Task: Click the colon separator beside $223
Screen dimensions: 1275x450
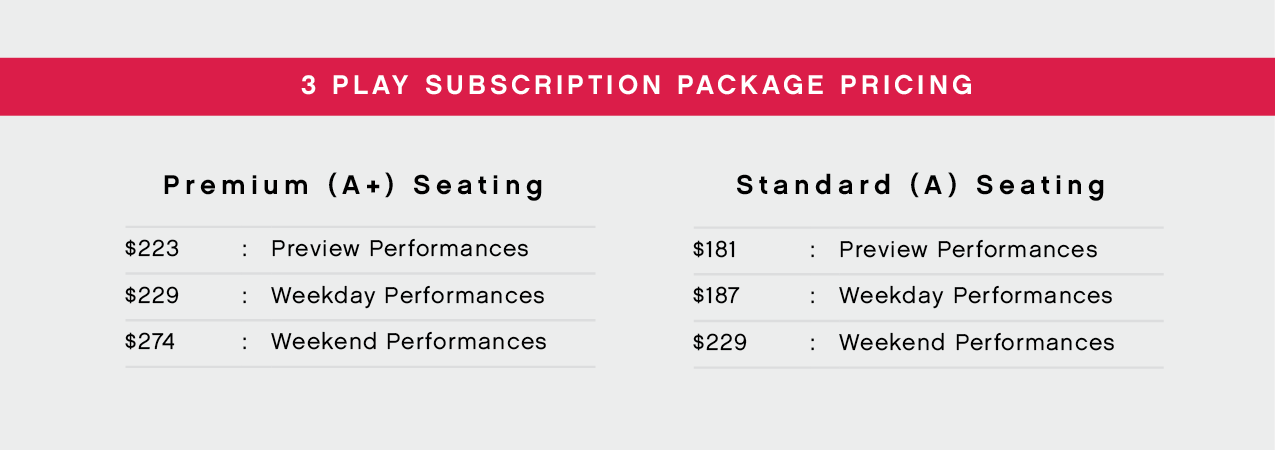Action: [x=244, y=250]
